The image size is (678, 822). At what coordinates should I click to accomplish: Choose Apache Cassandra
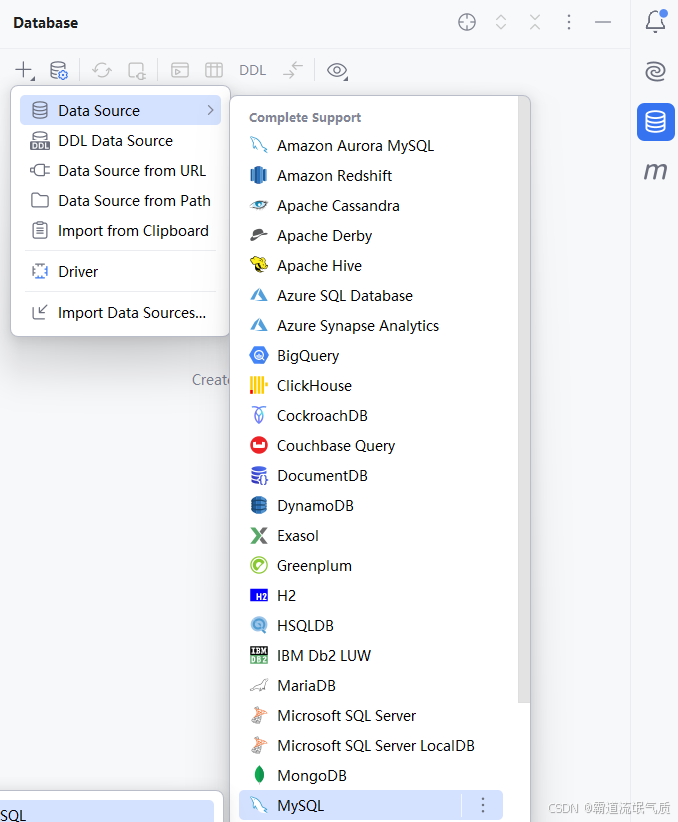[371, 206]
